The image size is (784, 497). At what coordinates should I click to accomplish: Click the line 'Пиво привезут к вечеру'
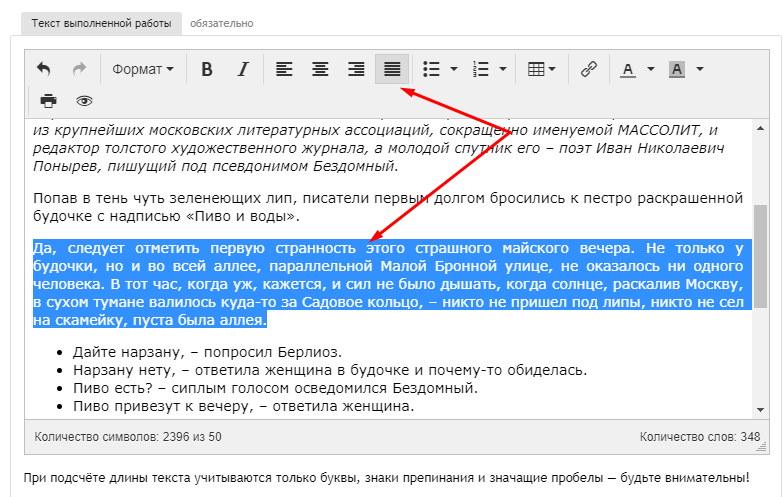244,406
